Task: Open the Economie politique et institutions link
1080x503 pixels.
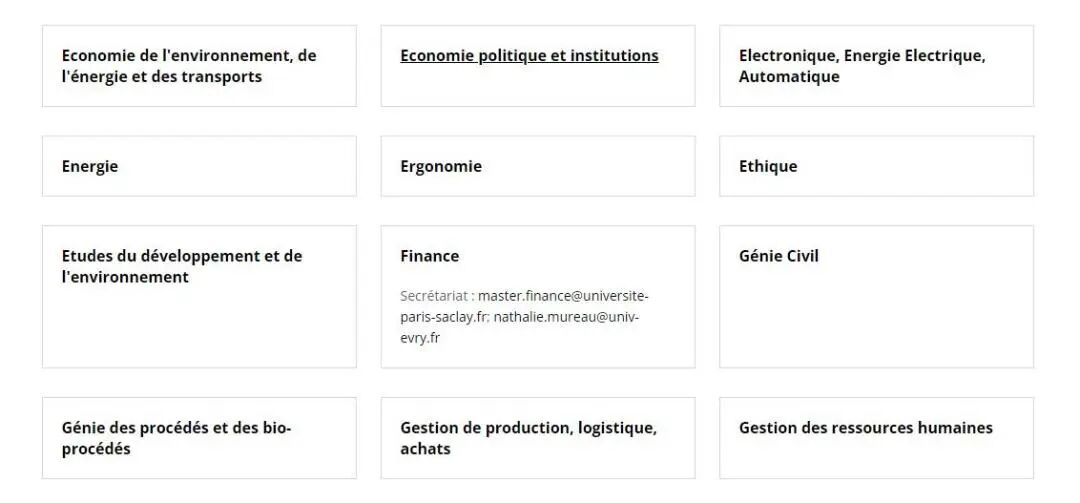Action: point(529,56)
